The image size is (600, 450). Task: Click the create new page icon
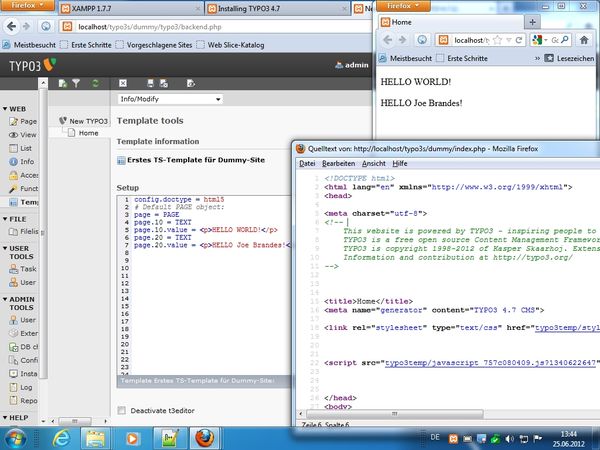[x=61, y=84]
